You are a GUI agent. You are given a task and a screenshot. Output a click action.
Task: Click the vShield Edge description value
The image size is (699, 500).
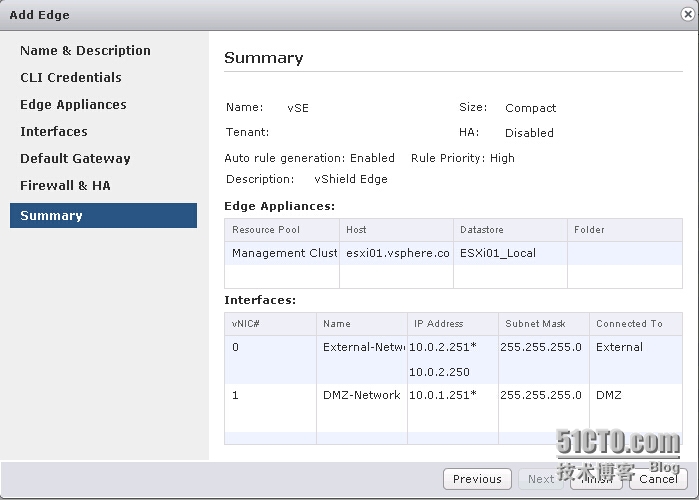[x=351, y=179]
